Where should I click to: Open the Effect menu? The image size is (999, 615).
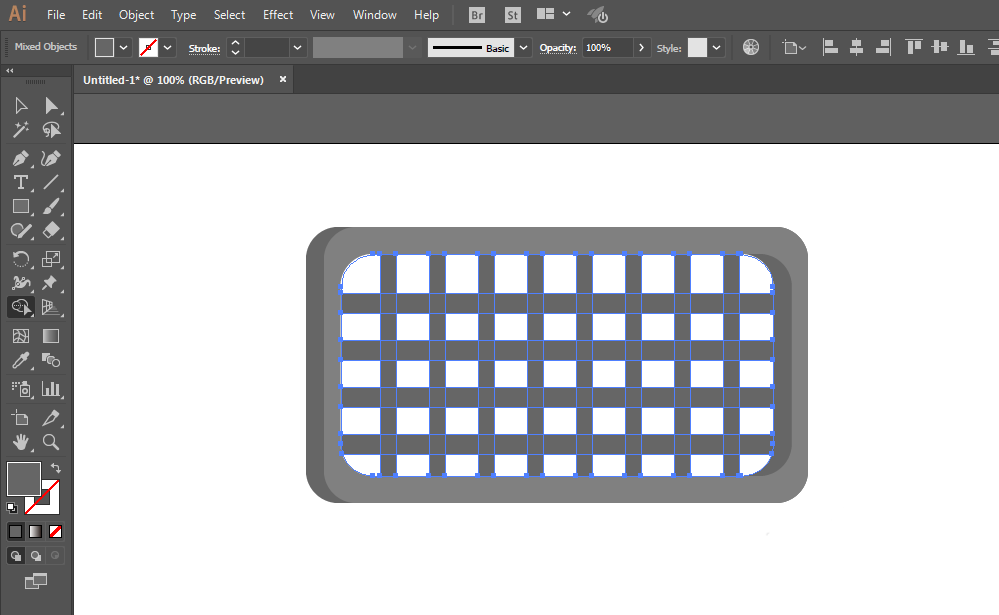click(x=278, y=15)
